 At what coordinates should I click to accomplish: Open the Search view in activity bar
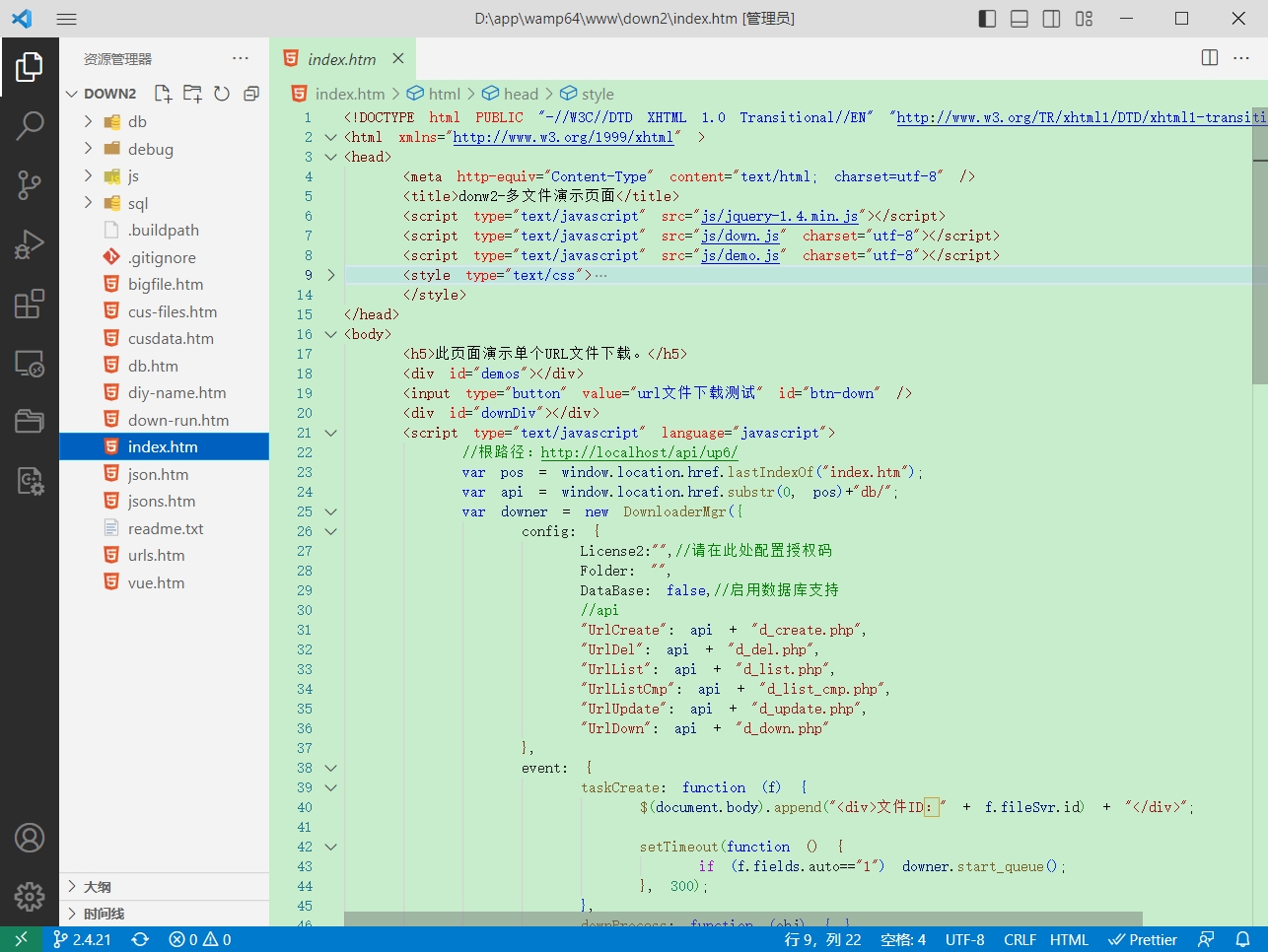(x=30, y=125)
